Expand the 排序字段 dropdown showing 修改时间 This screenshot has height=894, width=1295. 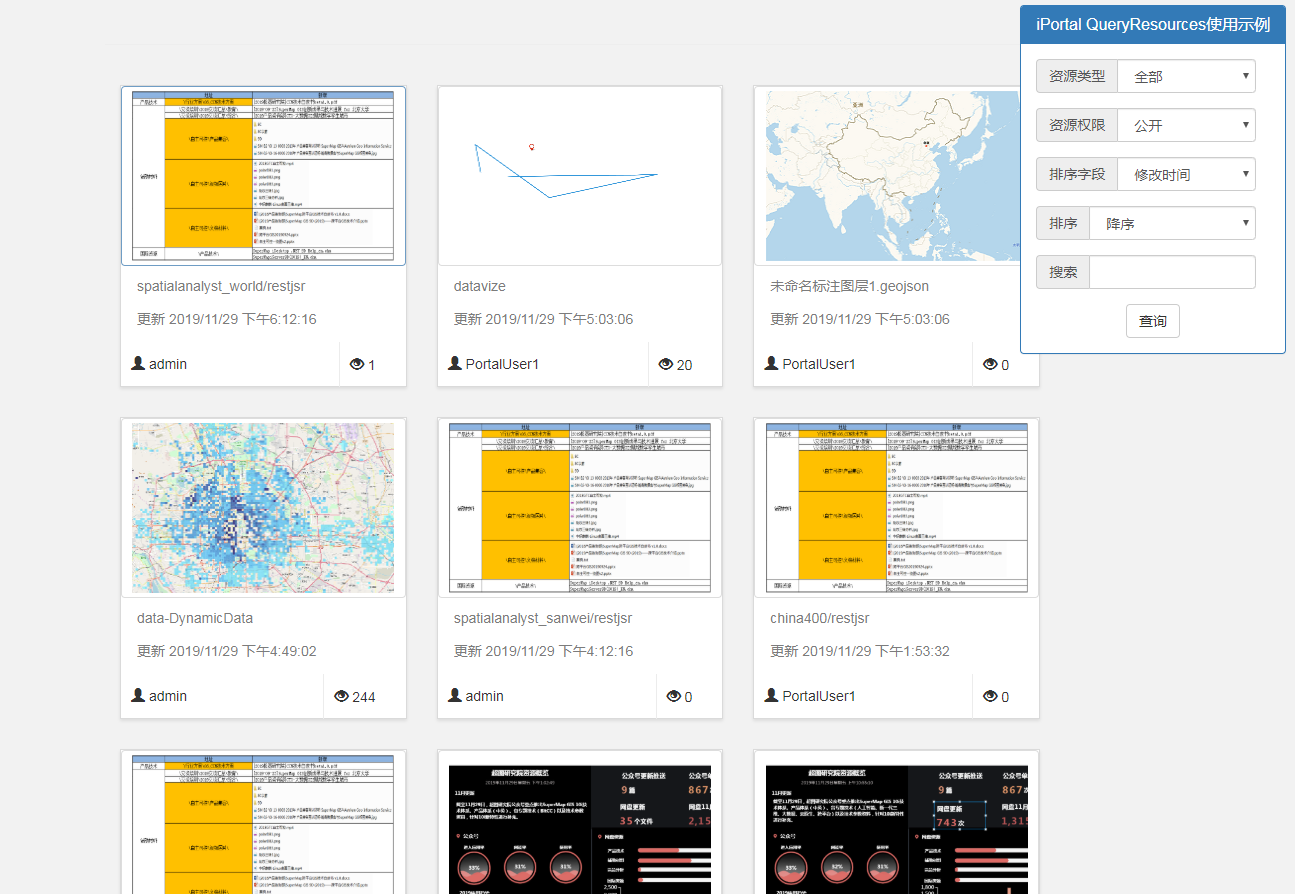point(1186,174)
